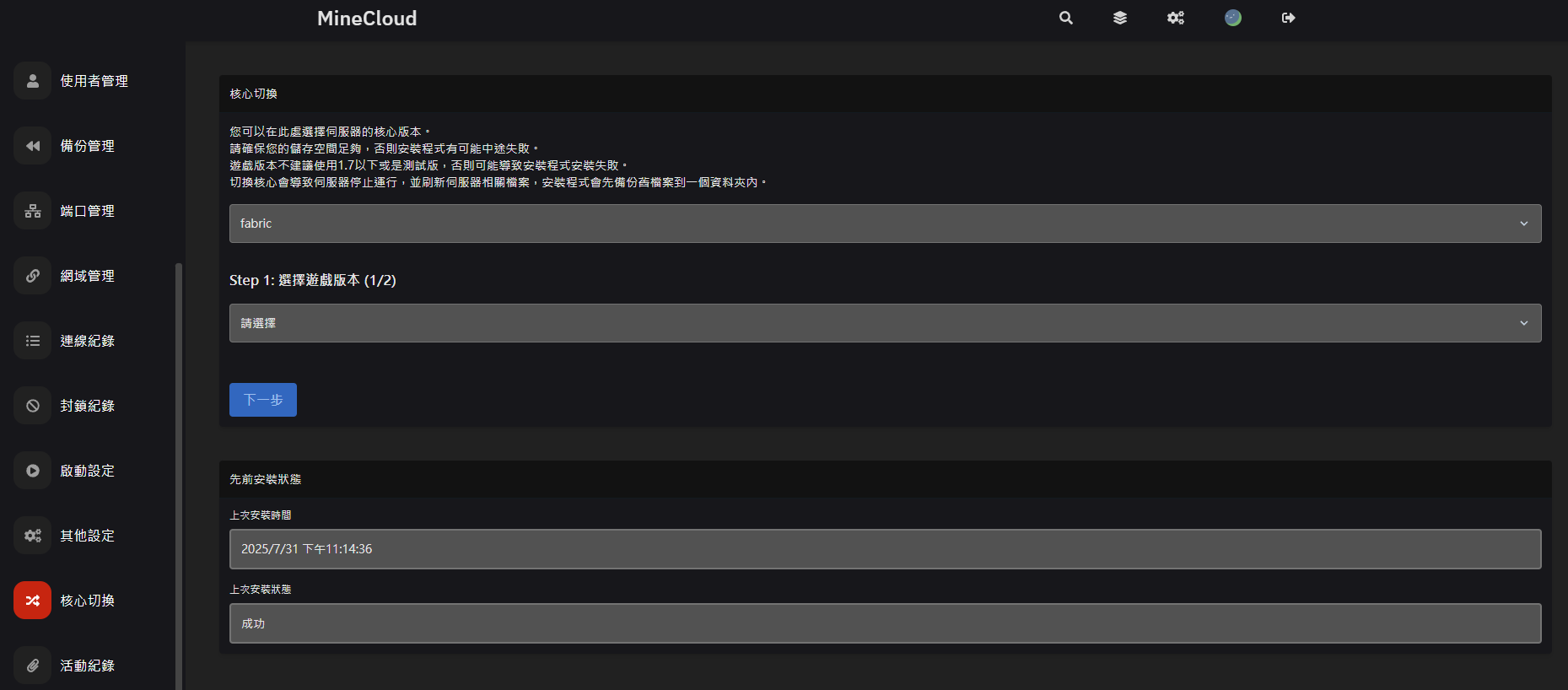Viewport: 1568px width, 690px height.
Task: Click the sidebar vertical scrollbar
Action: (x=178, y=472)
